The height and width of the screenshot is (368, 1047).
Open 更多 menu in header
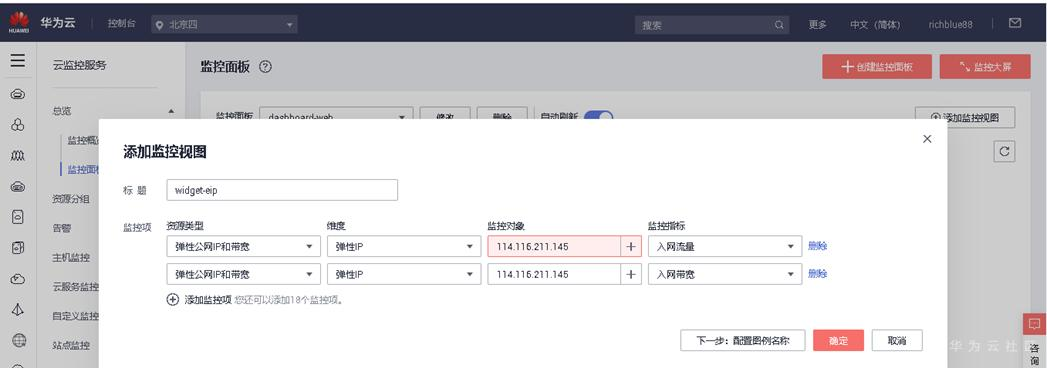pos(818,25)
